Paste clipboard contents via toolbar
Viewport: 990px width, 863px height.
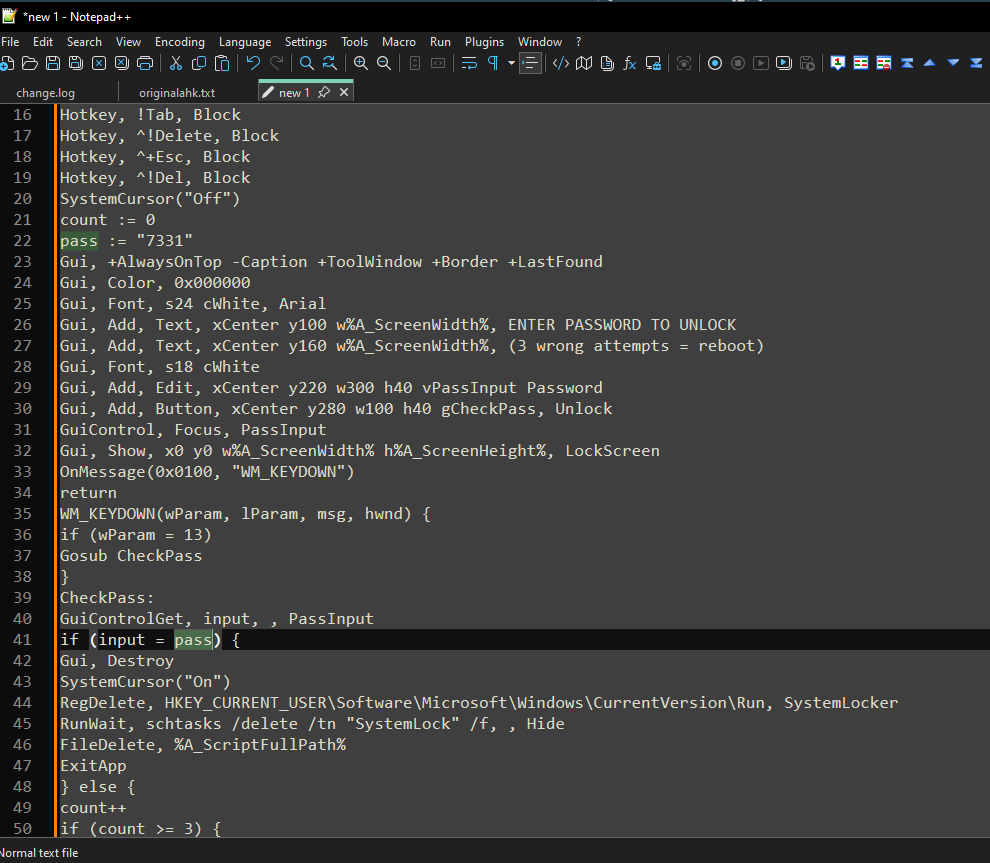(x=222, y=63)
